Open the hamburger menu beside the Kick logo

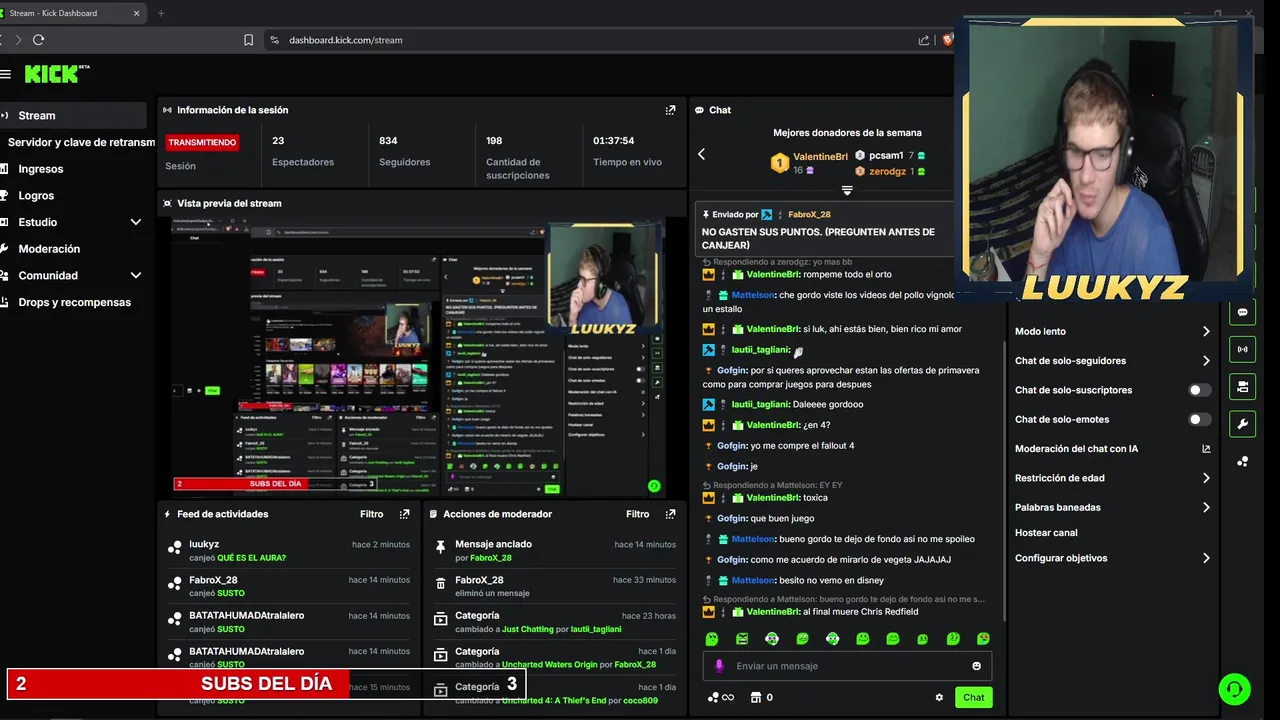coord(5,74)
